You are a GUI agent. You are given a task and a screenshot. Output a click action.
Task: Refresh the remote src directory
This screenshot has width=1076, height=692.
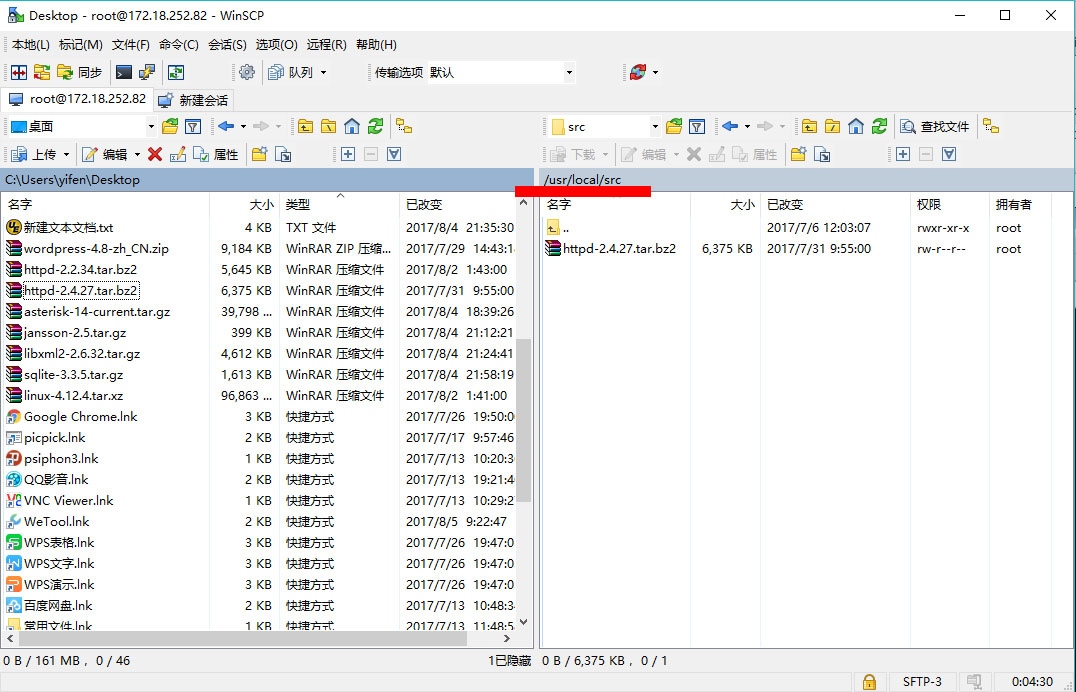[x=879, y=126]
